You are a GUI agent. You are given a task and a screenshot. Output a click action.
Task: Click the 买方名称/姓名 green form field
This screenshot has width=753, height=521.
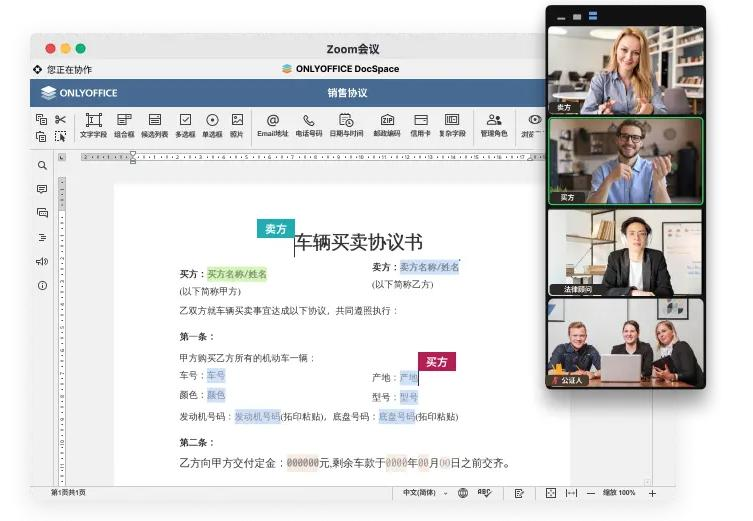[x=237, y=274]
